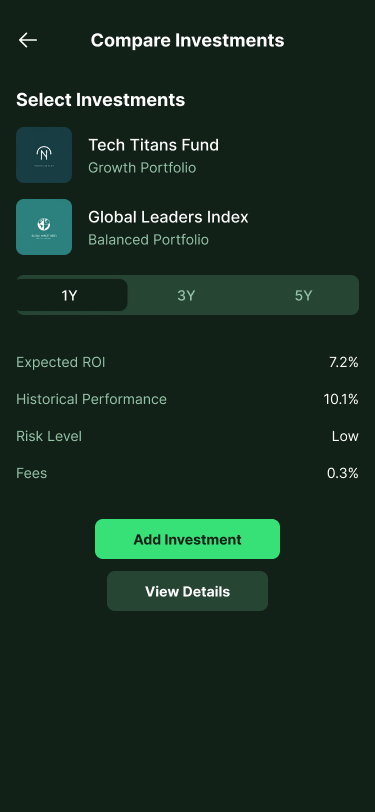Open the Tech Titans Fund logo thumbnail
375x812 pixels.
pos(44,155)
